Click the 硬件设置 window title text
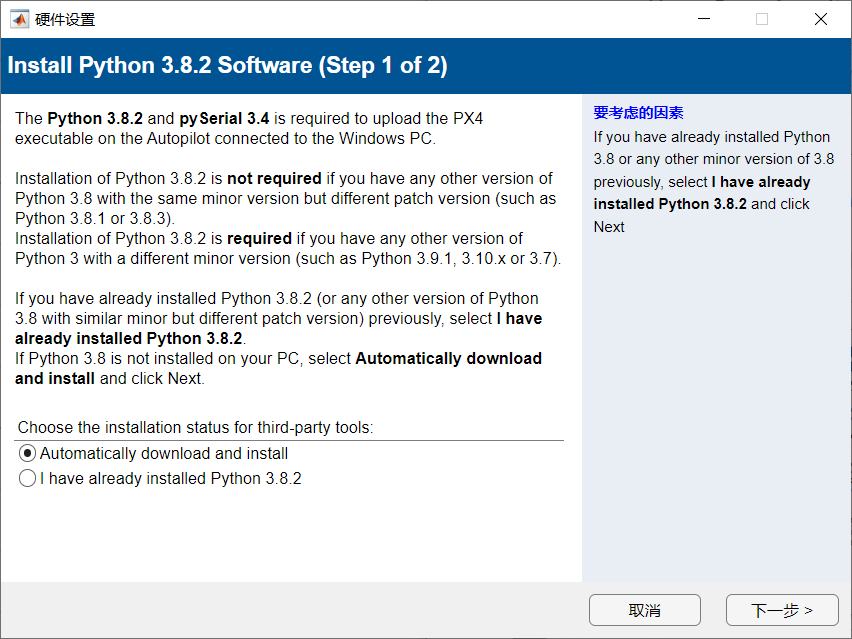The image size is (852, 639). 66,19
